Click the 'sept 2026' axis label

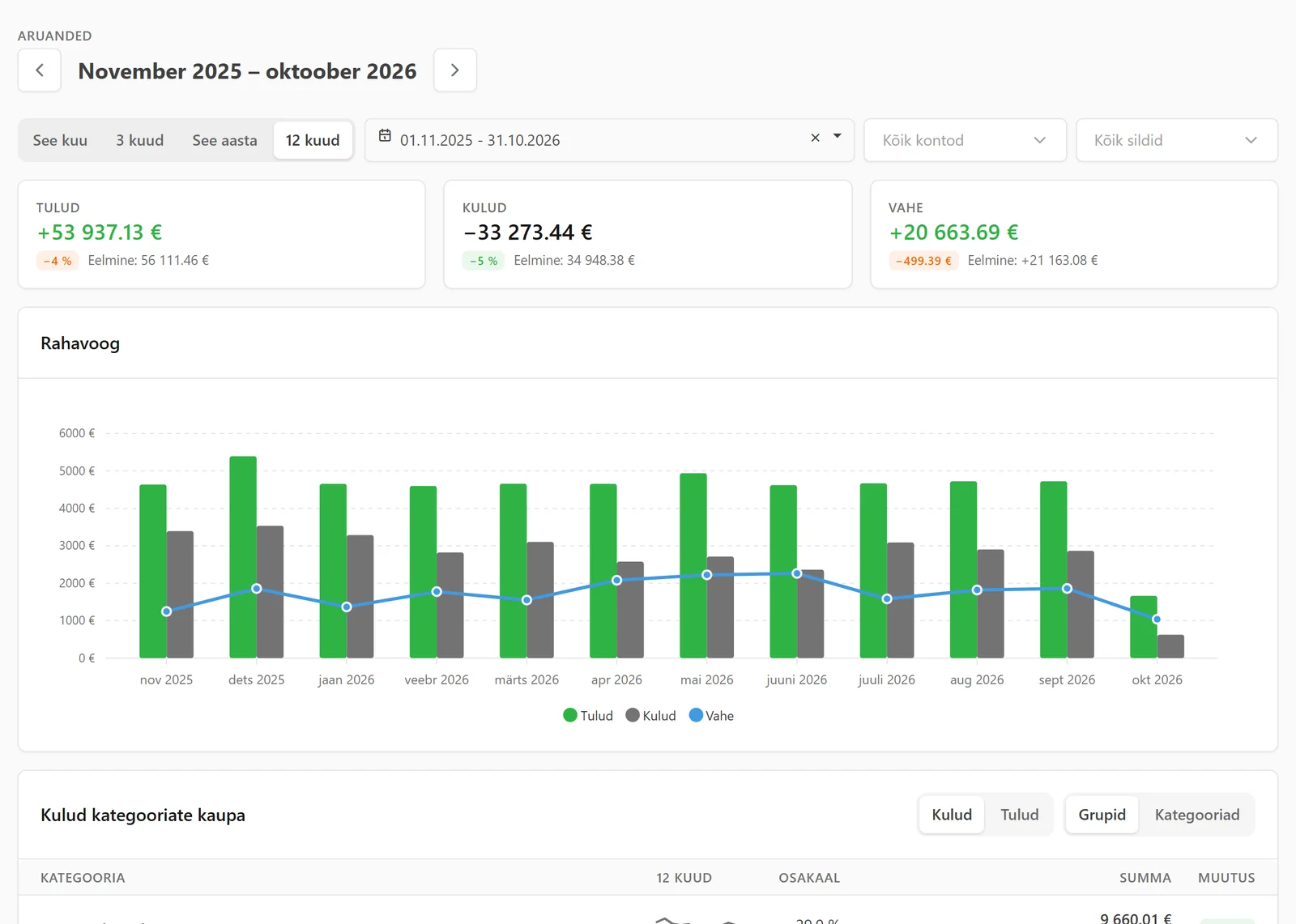point(1067,679)
